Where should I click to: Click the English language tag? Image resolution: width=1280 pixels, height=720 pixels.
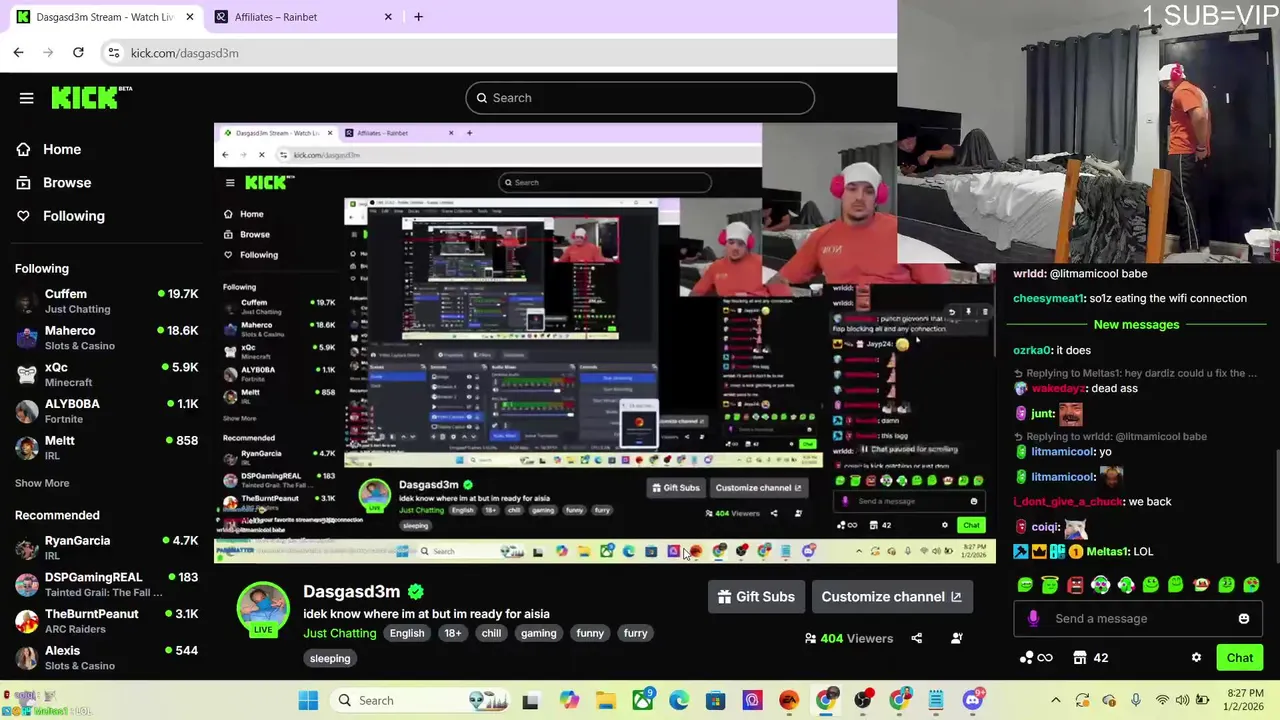(x=407, y=633)
